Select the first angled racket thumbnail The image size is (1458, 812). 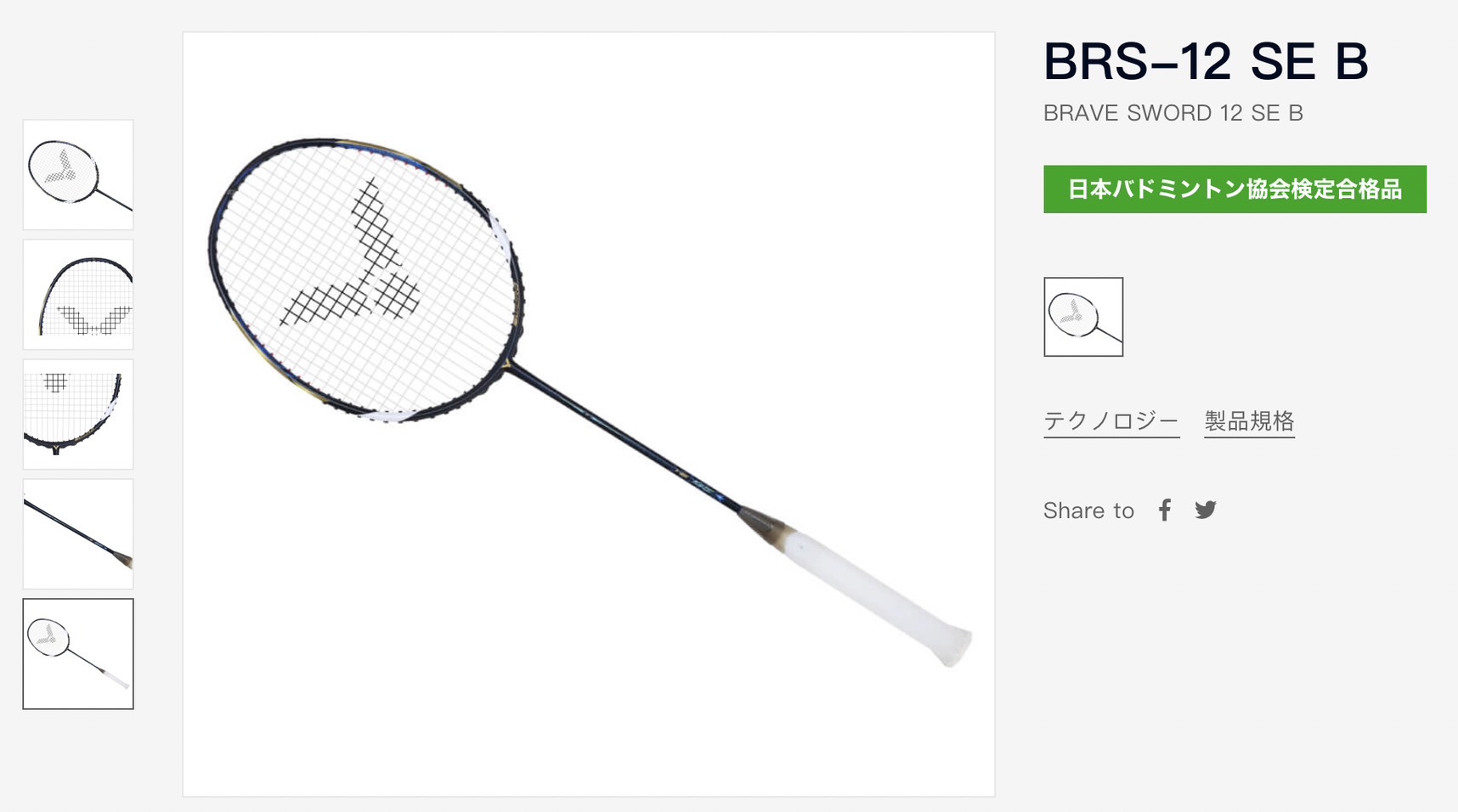pos(78,175)
